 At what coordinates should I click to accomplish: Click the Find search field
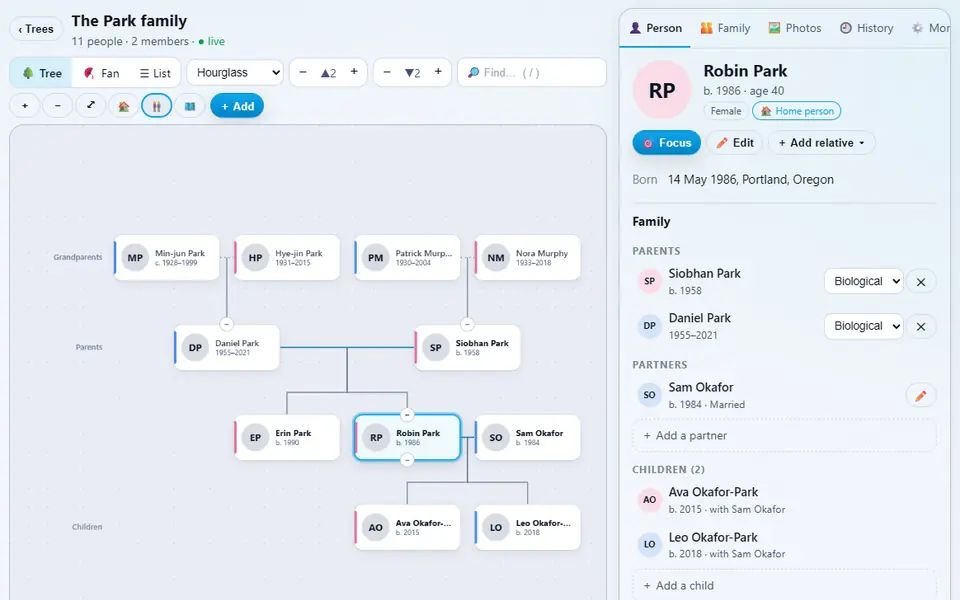[x=531, y=73]
